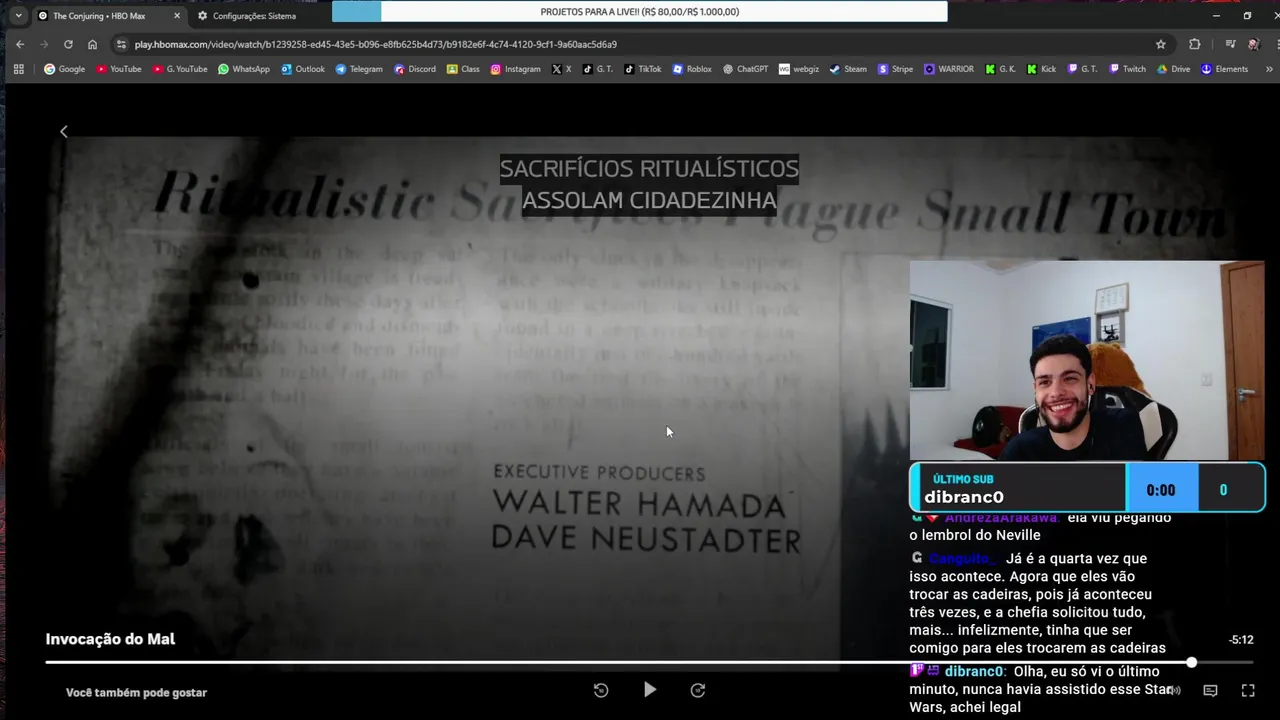This screenshot has width=1280, height=720.
Task: Open the Telegram bookmark
Action: (359, 69)
